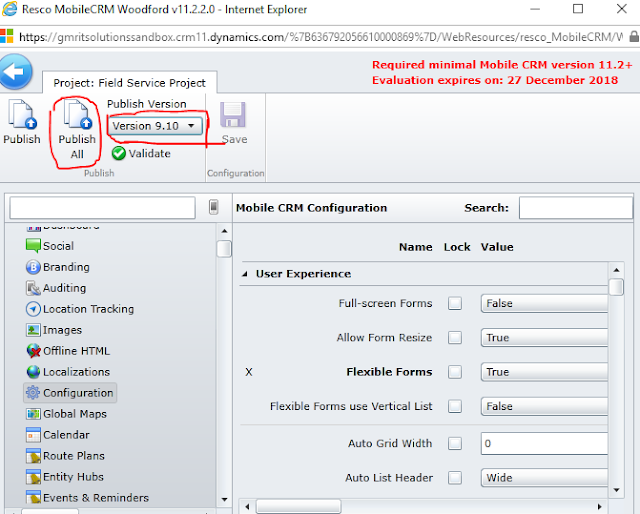Select the Project: Field Service Project tab

click(129, 83)
